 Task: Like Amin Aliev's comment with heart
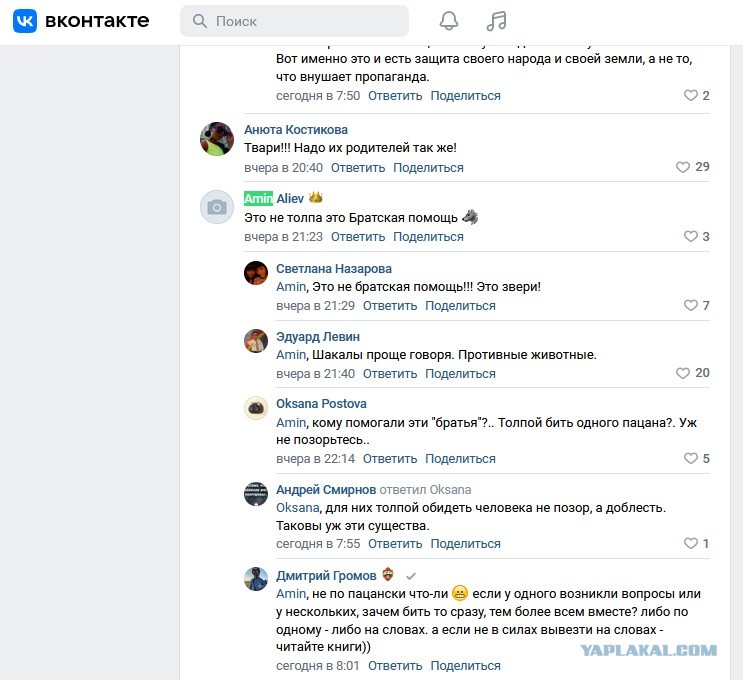click(691, 236)
